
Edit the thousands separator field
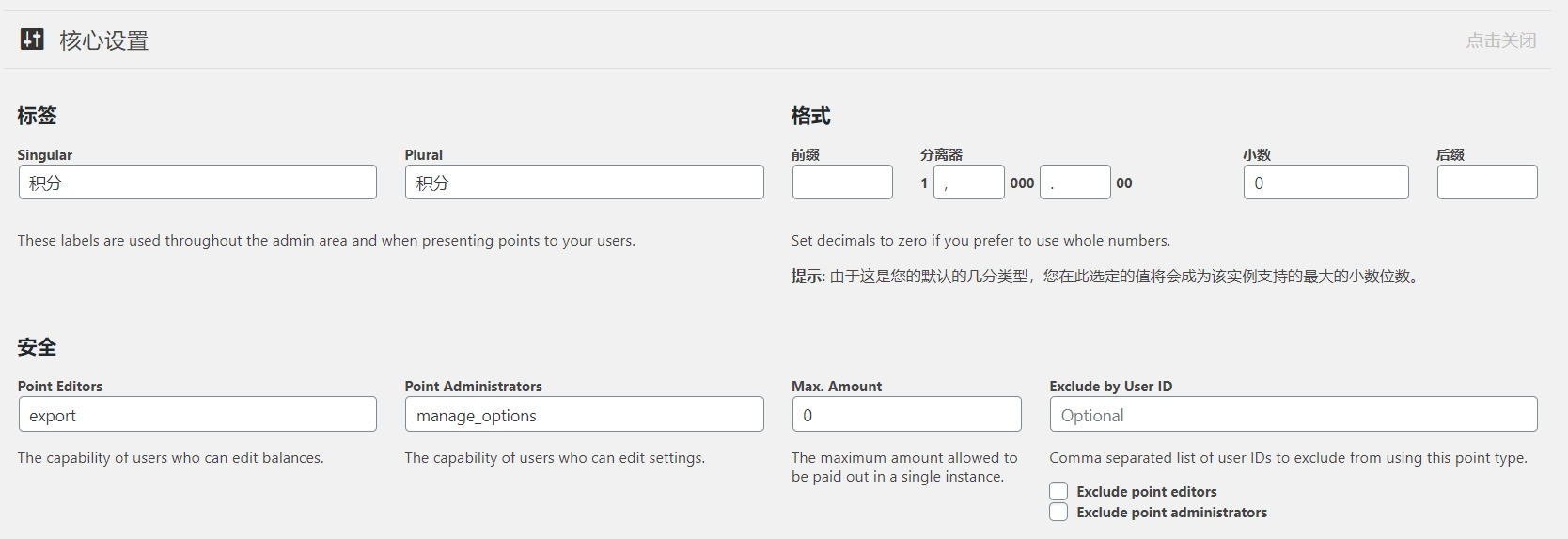tap(969, 182)
